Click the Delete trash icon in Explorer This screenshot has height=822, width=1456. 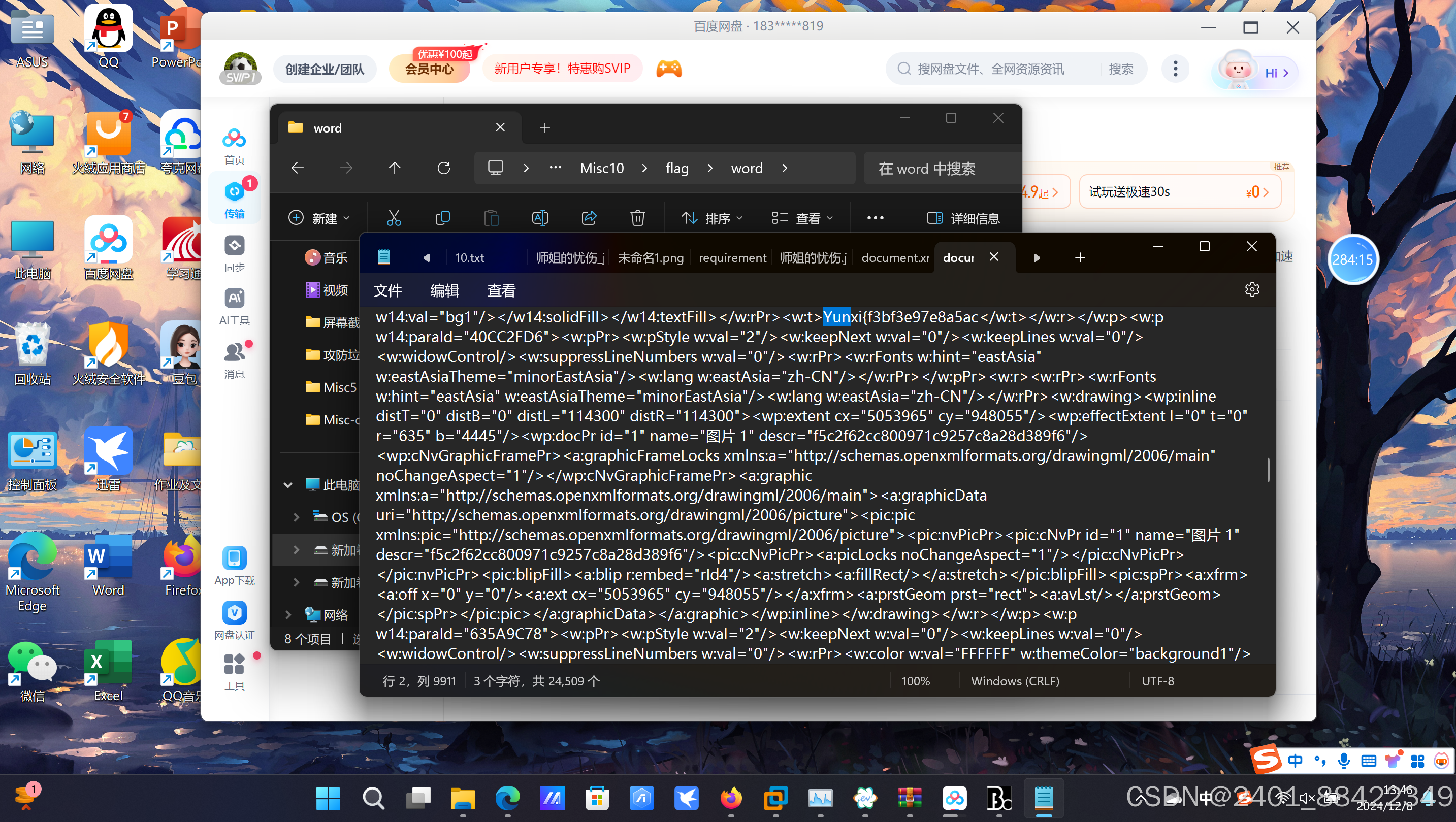pyautogui.click(x=637, y=218)
